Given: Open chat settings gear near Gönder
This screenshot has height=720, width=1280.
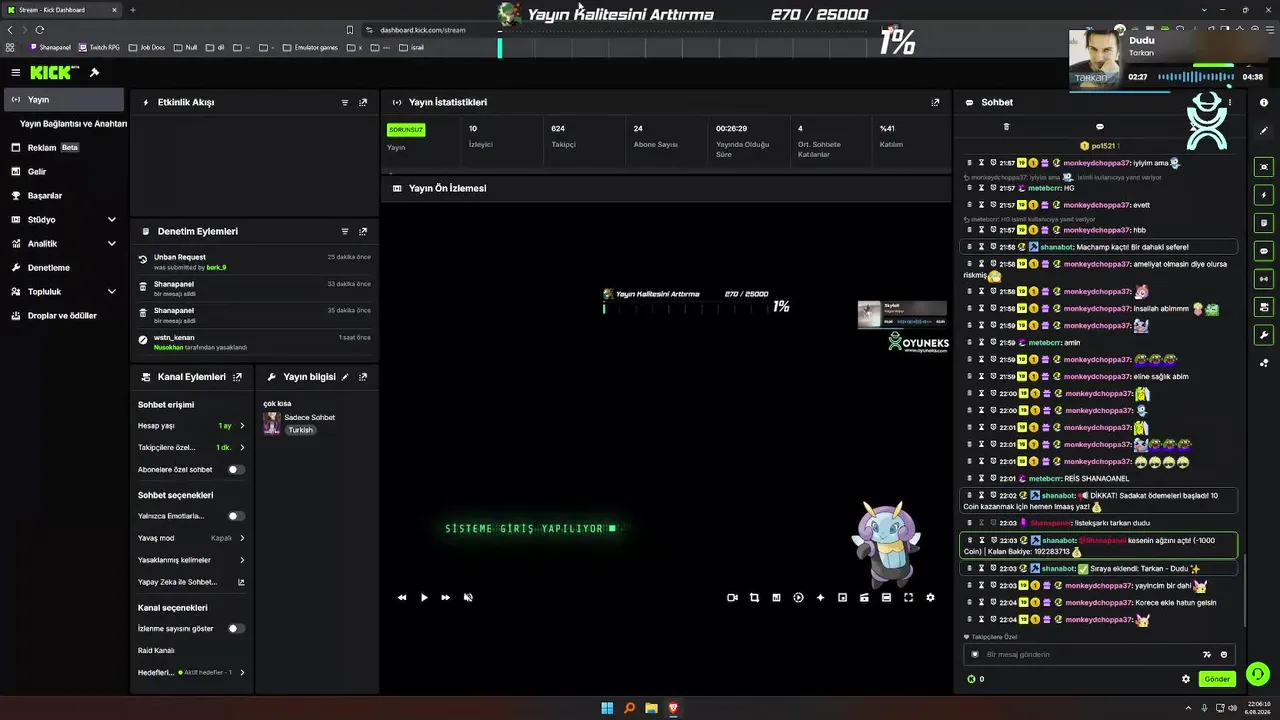Looking at the screenshot, I should [x=1186, y=679].
